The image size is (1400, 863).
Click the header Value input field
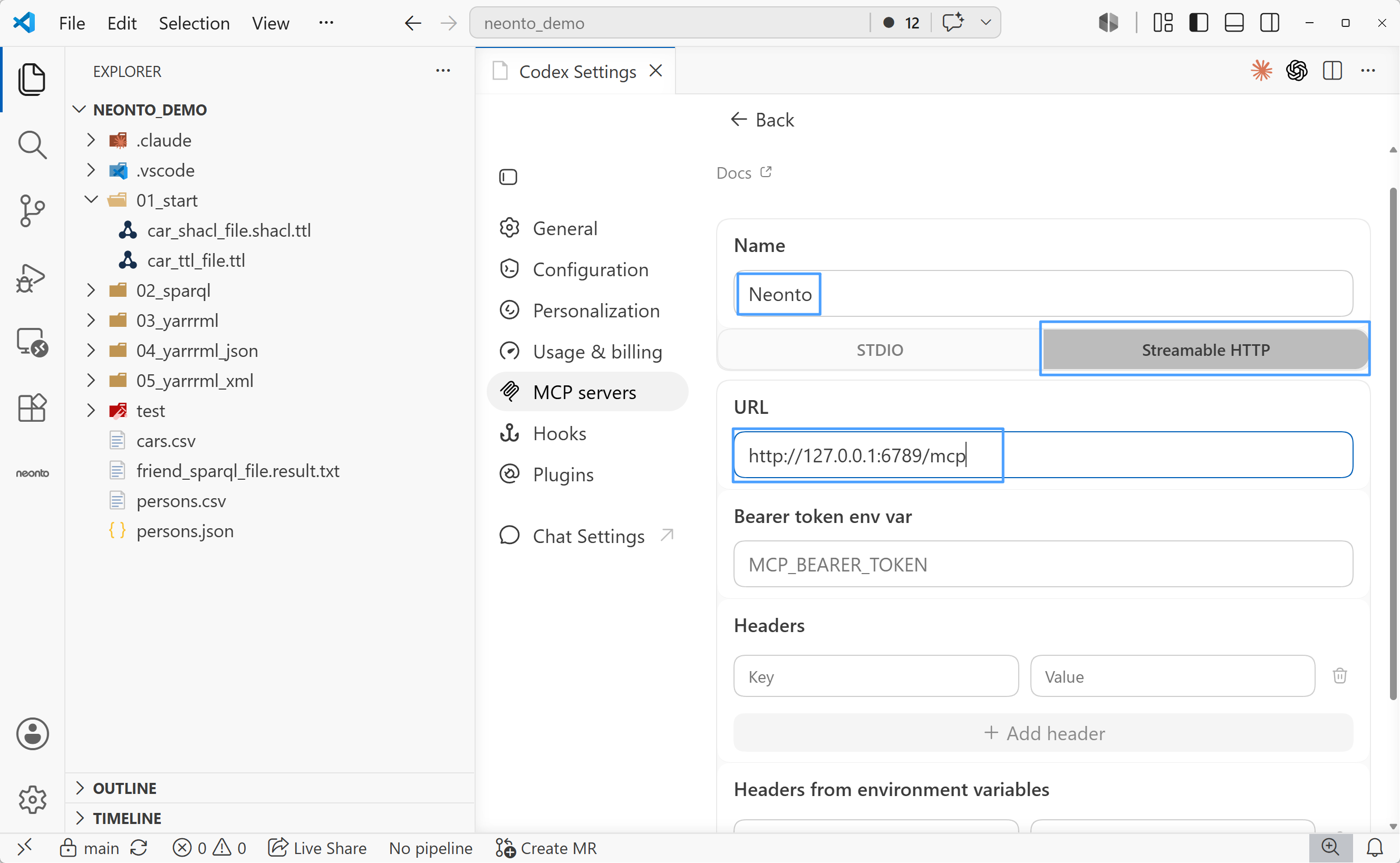(x=1172, y=676)
